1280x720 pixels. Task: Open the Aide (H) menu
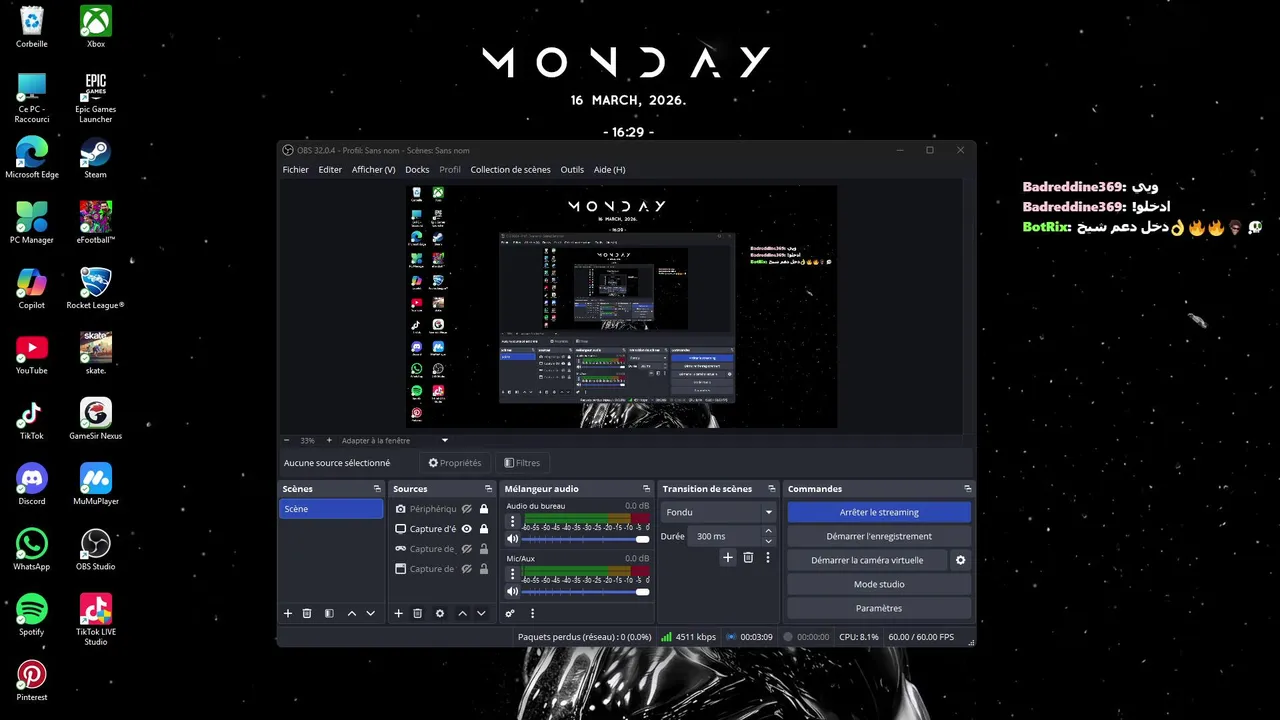609,170
